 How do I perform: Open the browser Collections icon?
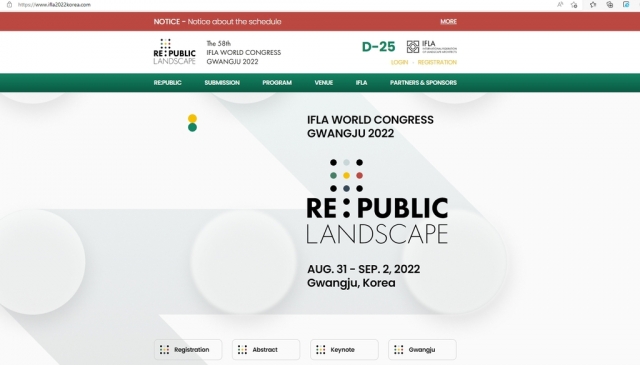click(610, 4)
